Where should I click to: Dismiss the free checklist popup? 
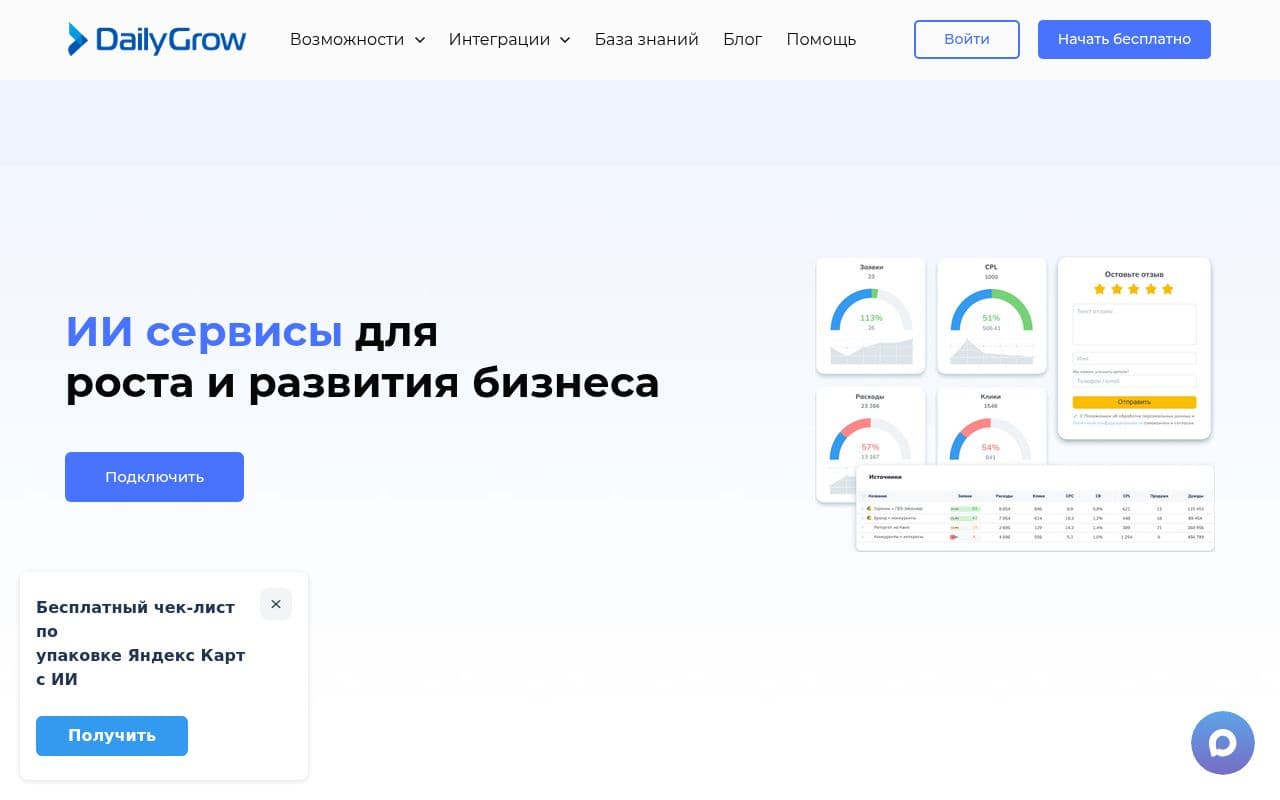[276, 604]
